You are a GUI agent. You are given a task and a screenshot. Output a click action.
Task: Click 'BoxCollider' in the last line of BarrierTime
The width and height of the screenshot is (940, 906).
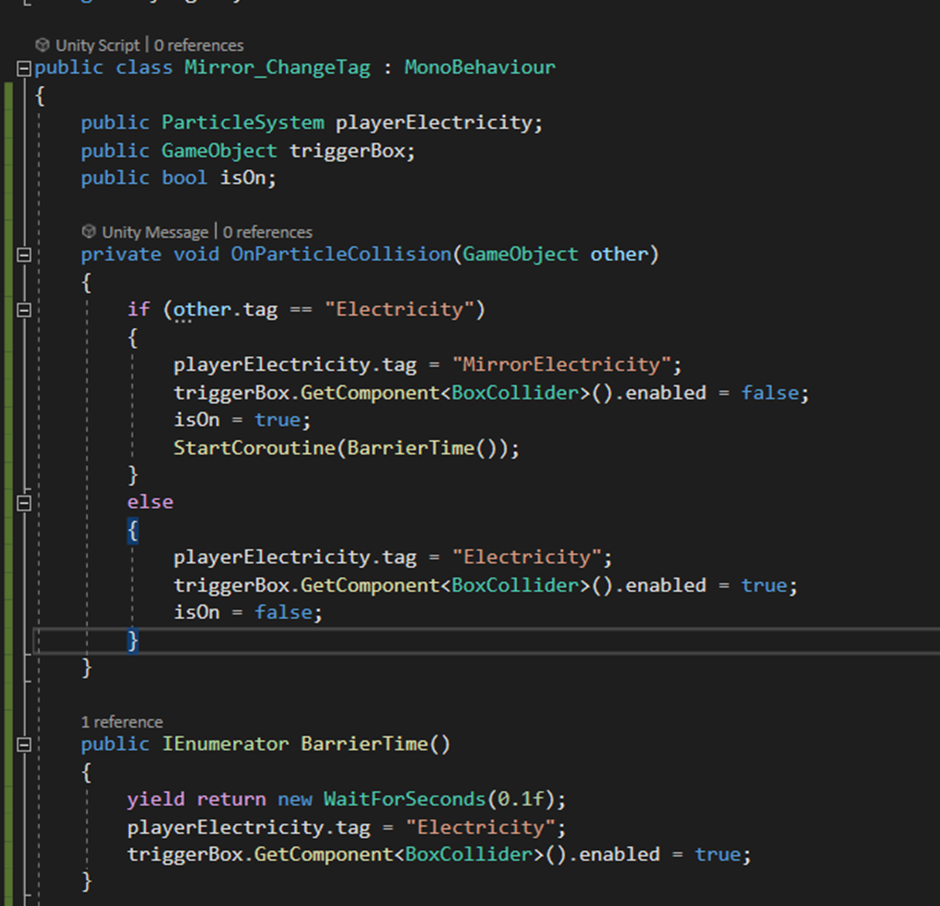[468, 854]
